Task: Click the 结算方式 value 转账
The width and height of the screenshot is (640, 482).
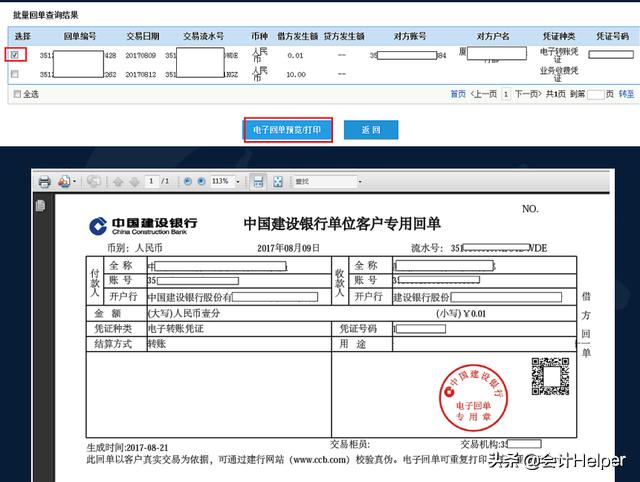Action: point(157,344)
